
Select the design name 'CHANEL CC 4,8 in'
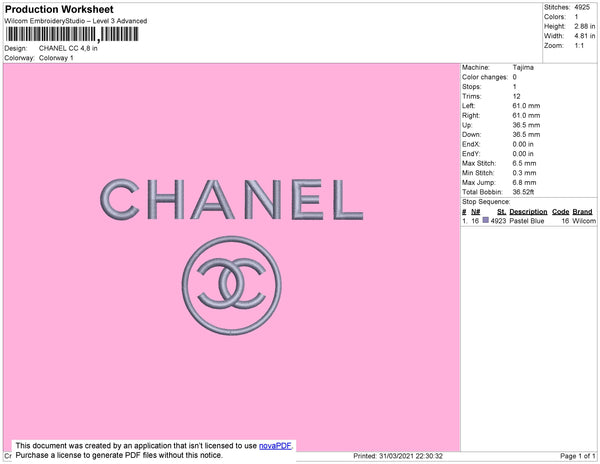click(x=68, y=49)
